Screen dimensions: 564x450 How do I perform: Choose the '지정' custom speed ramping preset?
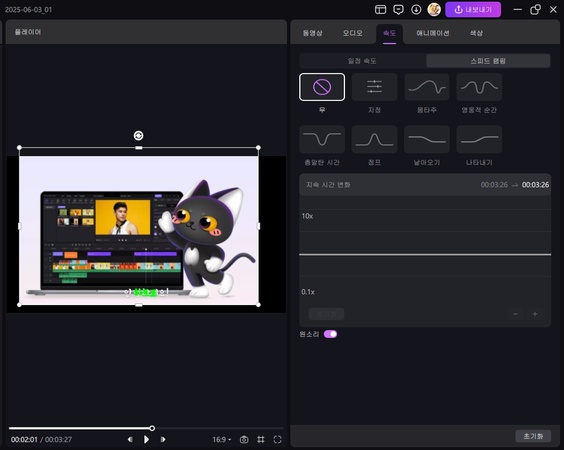point(374,87)
